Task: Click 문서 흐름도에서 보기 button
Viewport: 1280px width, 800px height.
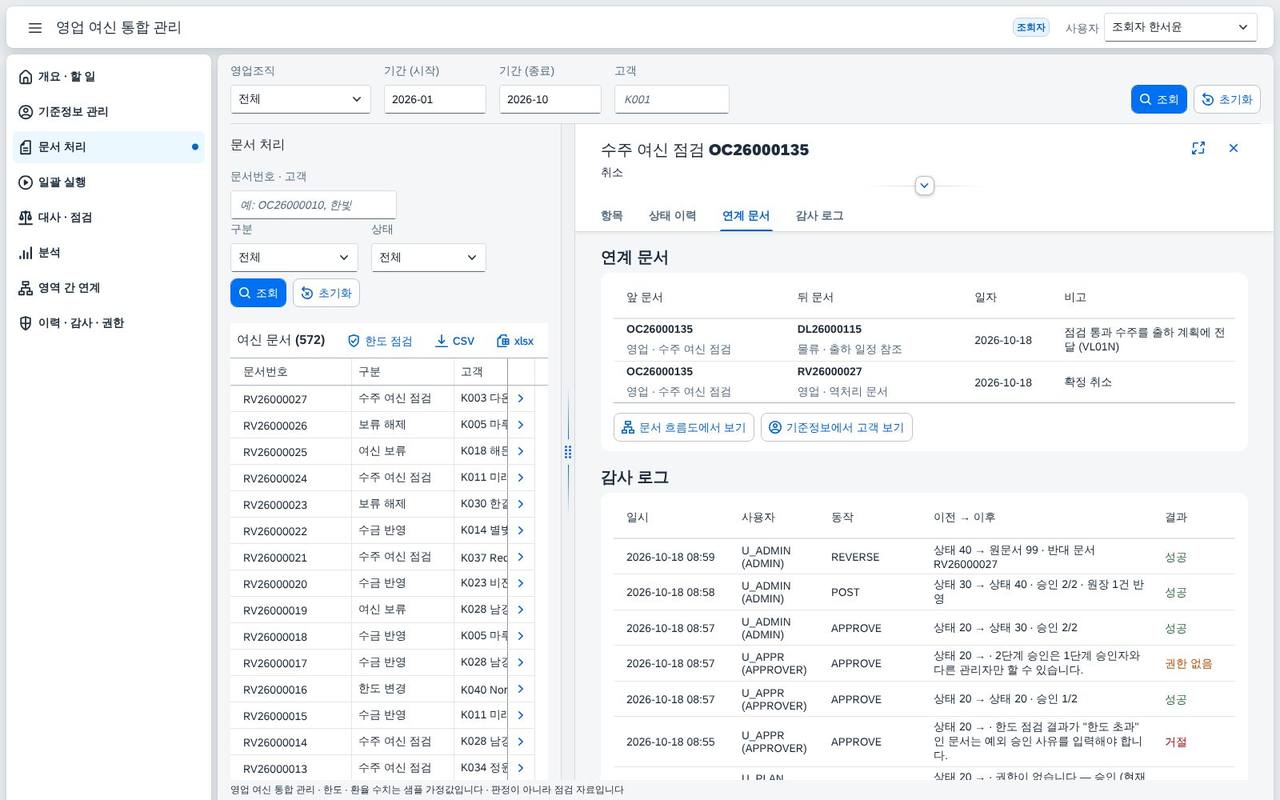Action: coord(684,428)
